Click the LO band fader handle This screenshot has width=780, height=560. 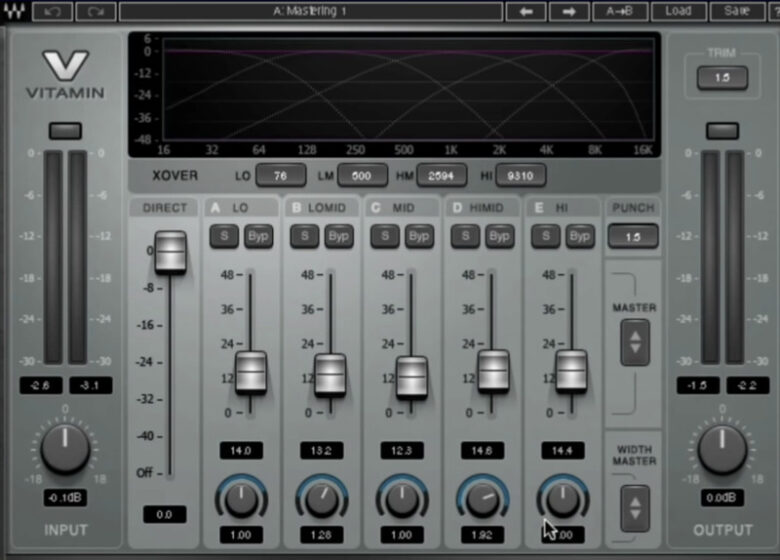(251, 373)
